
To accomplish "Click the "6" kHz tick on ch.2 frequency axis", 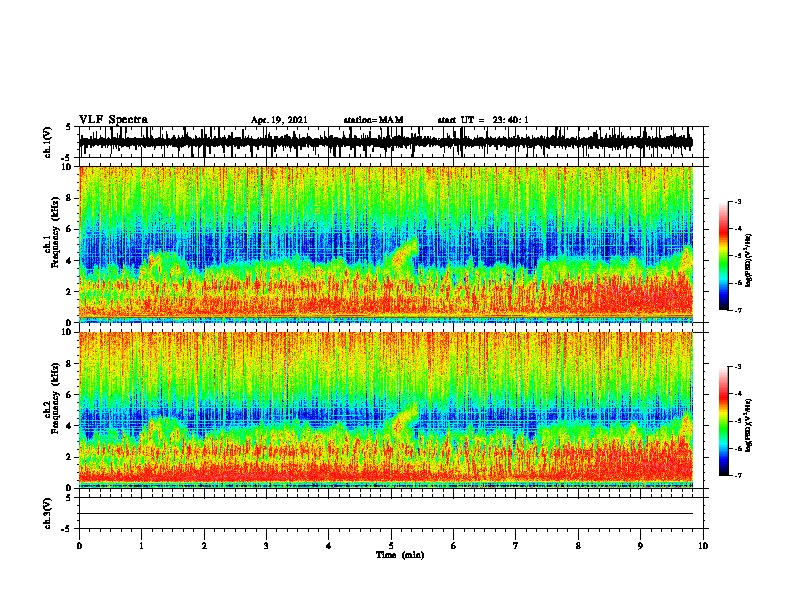I will click(x=70, y=395).
